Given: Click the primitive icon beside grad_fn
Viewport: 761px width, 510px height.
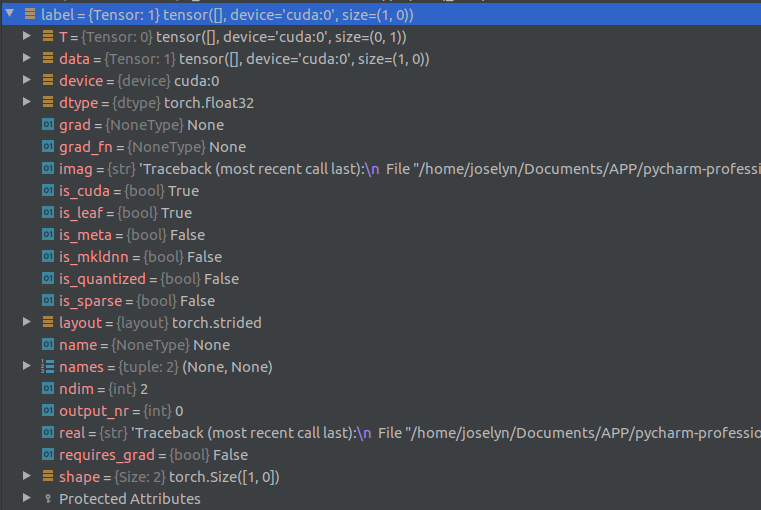Looking at the screenshot, I should pyautogui.click(x=48, y=146).
